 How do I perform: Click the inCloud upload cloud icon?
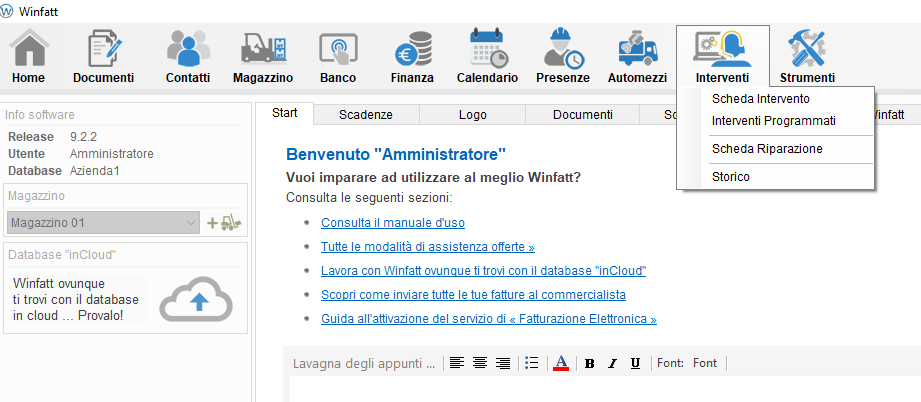click(196, 299)
